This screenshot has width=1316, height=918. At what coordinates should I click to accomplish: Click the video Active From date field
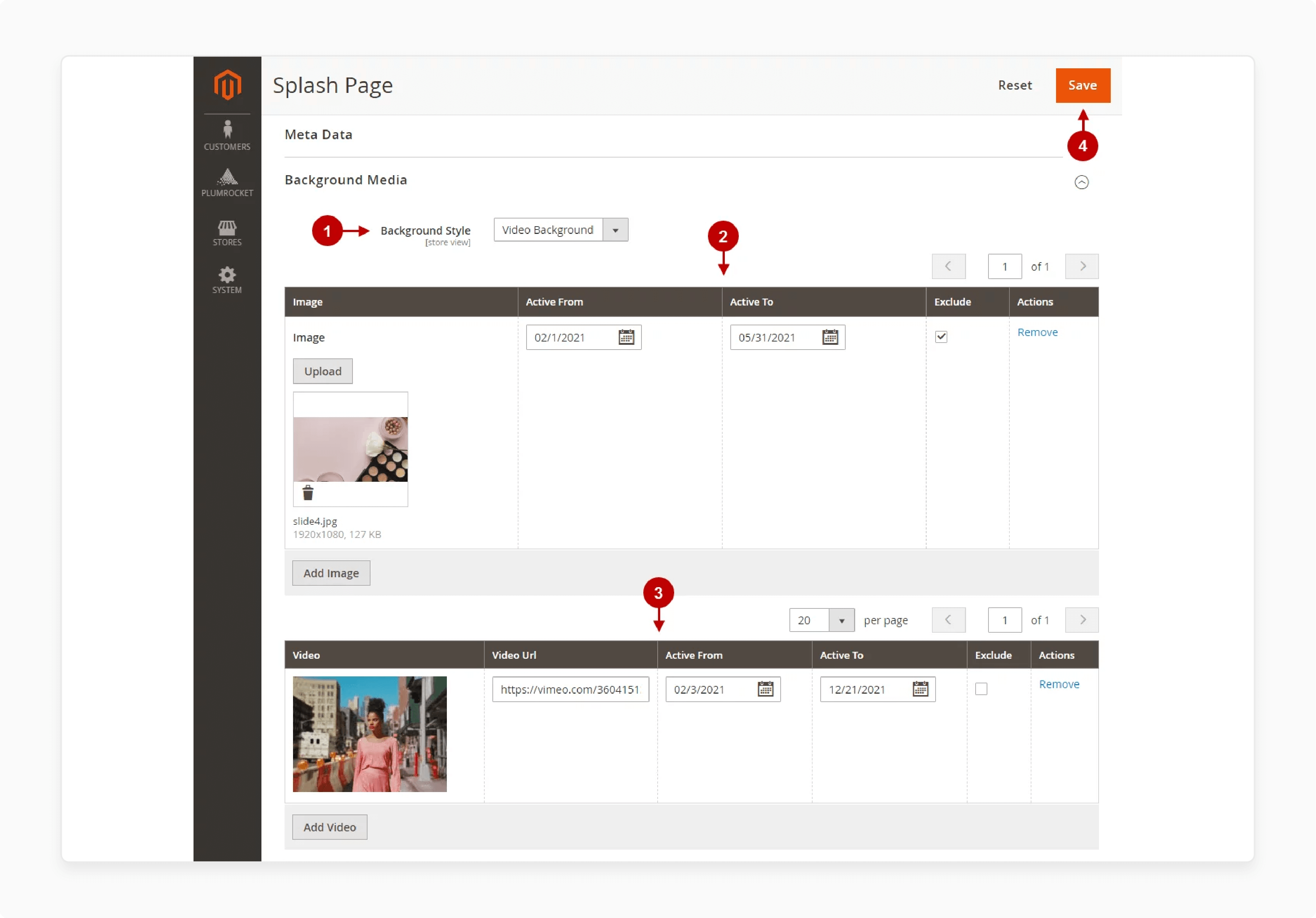click(723, 689)
